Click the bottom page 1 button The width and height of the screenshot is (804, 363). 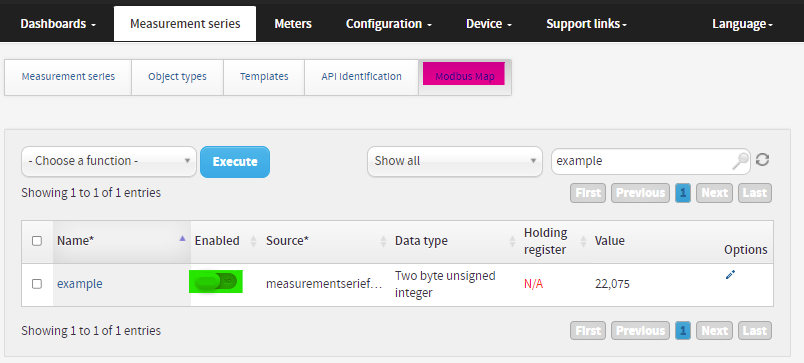pyautogui.click(x=683, y=331)
